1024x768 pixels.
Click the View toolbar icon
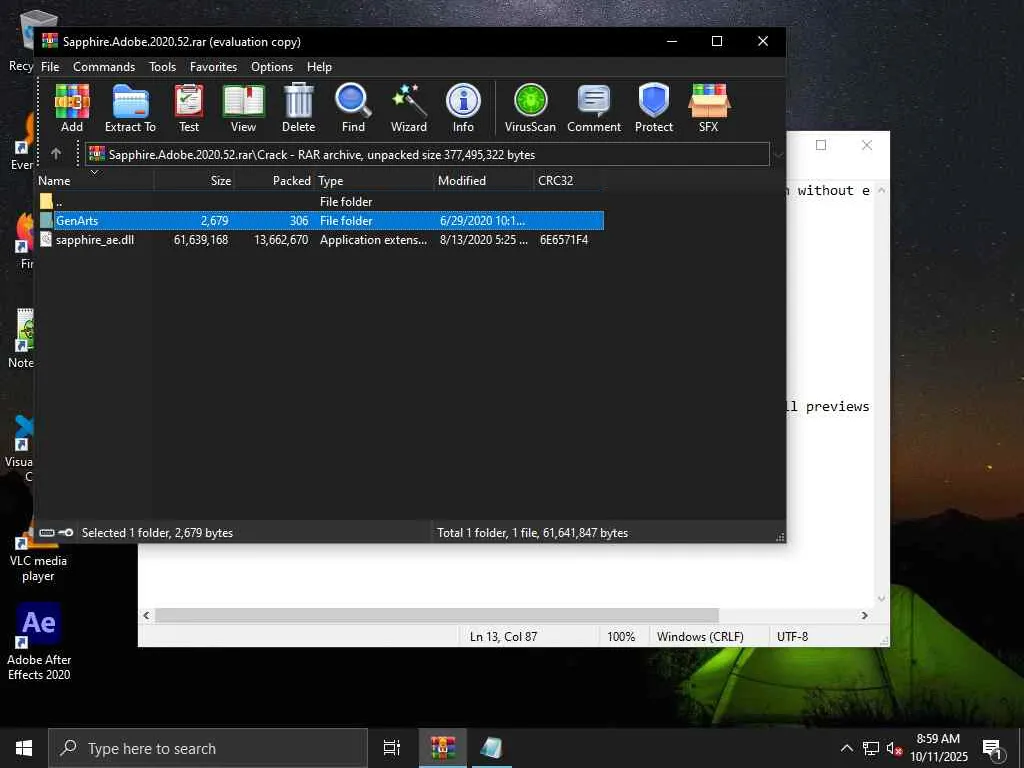[x=244, y=108]
